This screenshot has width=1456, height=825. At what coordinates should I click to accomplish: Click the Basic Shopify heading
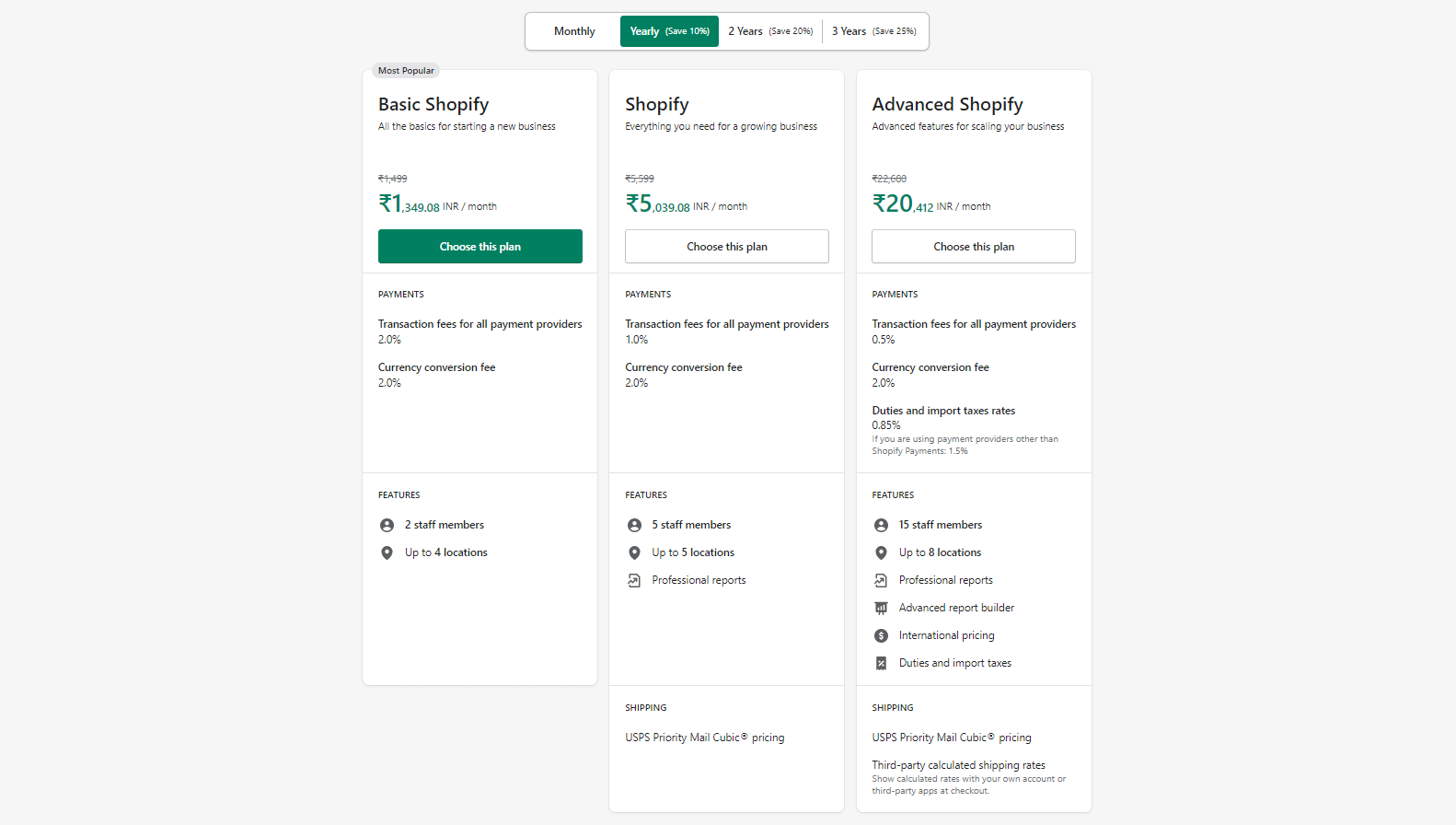[x=433, y=104]
